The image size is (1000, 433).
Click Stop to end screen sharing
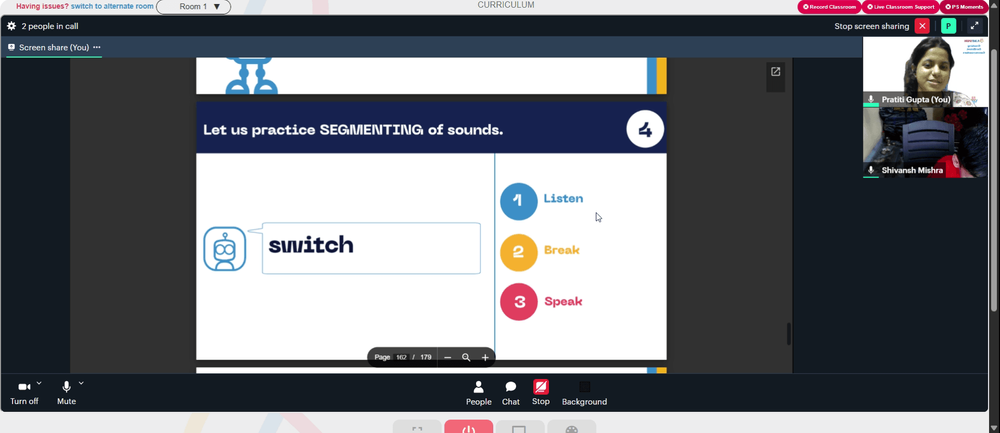(541, 393)
